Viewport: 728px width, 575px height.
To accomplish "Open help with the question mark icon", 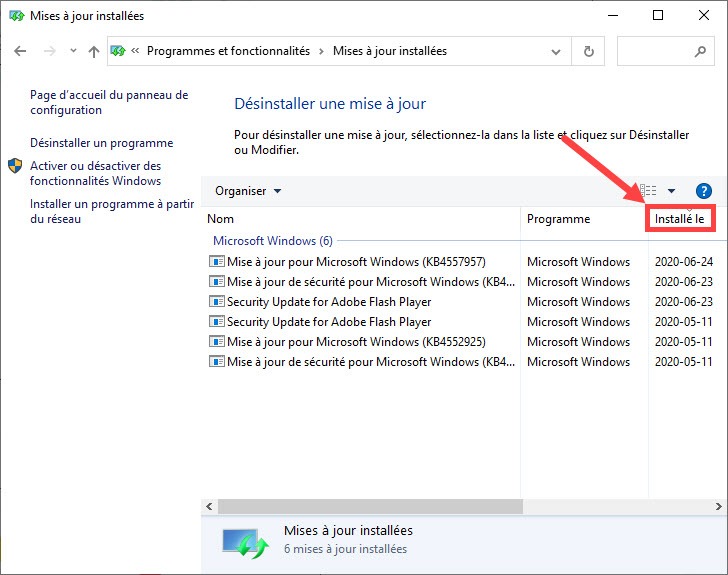I will coord(703,191).
